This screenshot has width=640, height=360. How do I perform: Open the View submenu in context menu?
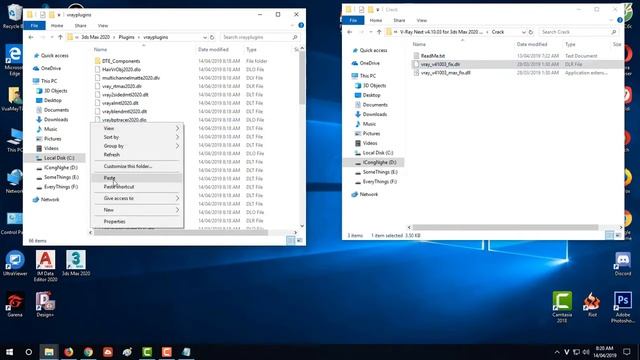137,128
